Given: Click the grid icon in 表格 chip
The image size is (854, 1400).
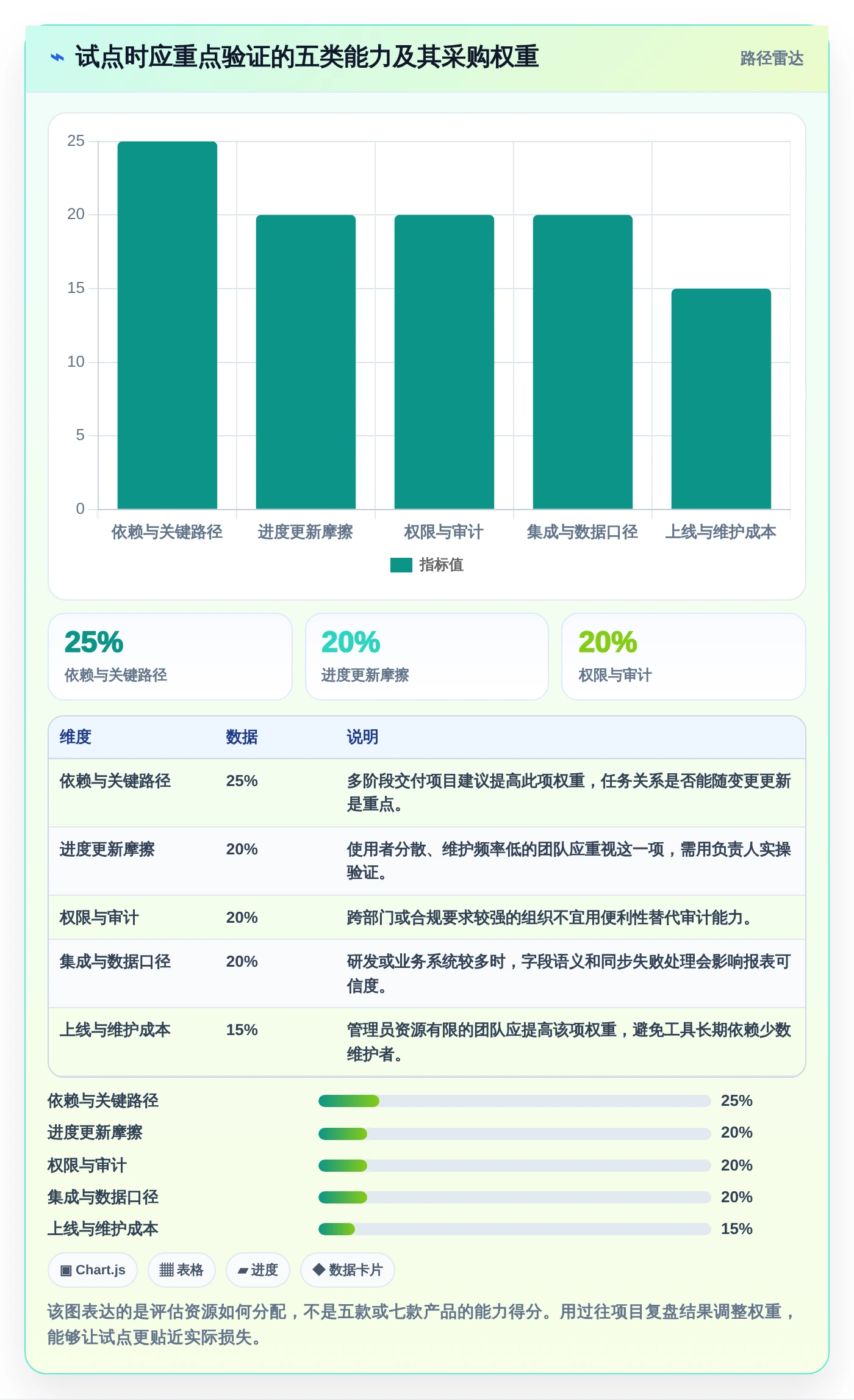Looking at the screenshot, I should (167, 1270).
